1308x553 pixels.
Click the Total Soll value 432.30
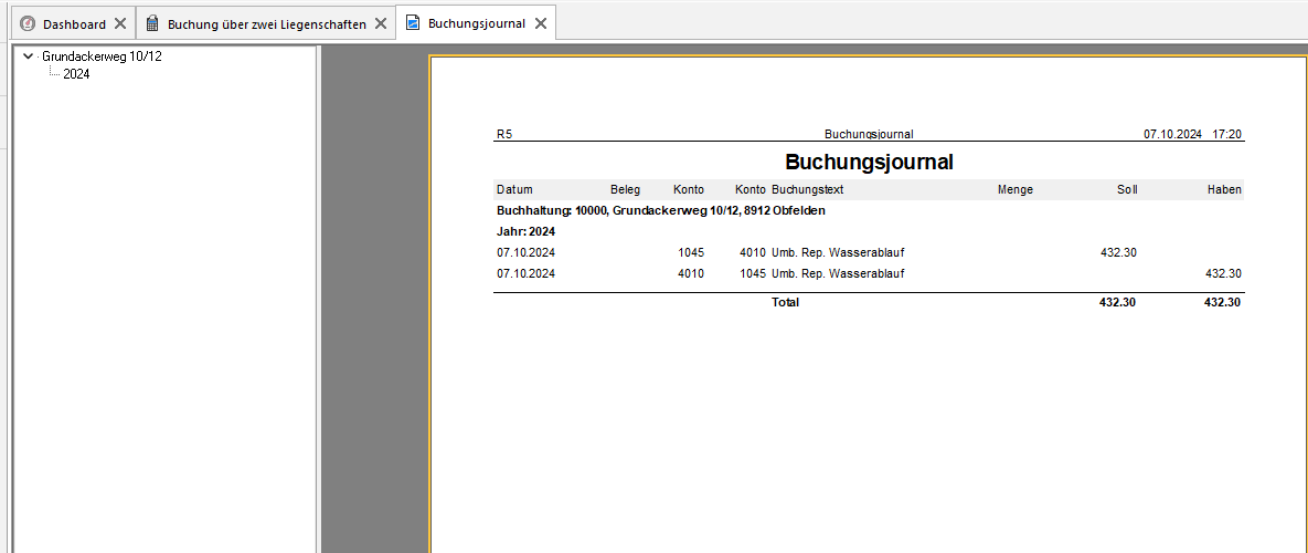pos(1118,302)
